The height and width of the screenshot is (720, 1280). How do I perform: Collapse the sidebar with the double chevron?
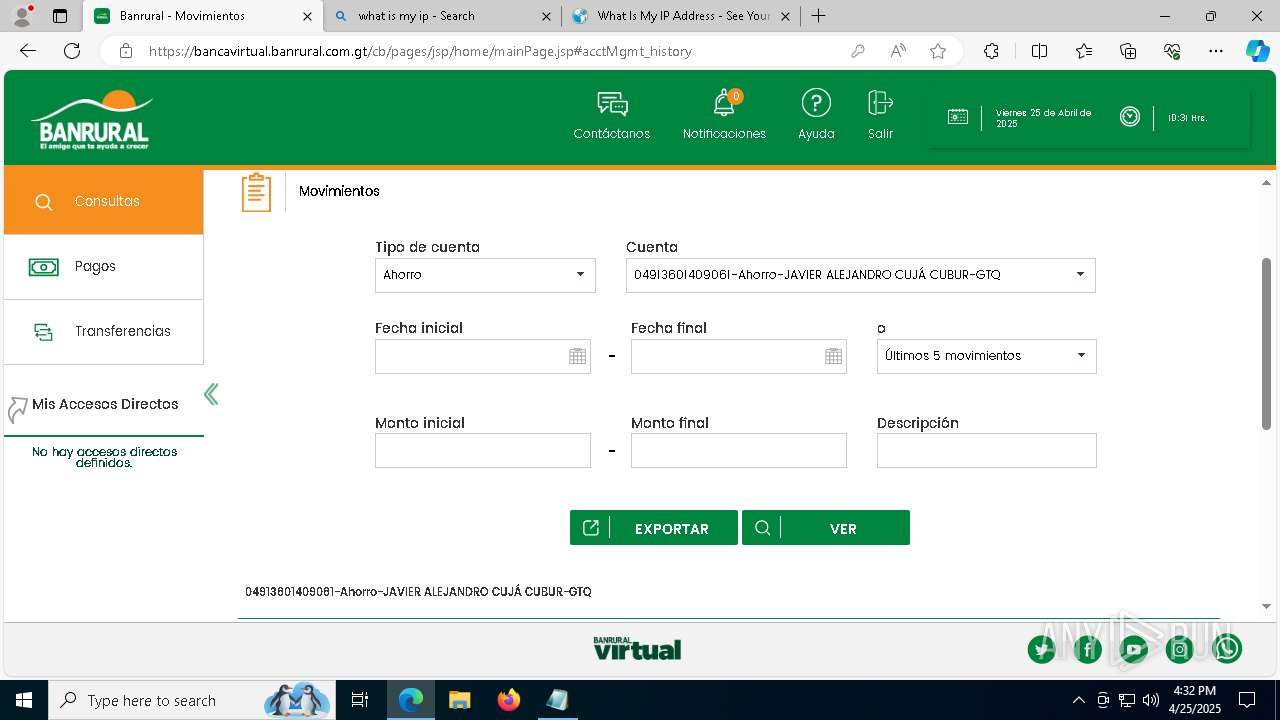[211, 394]
